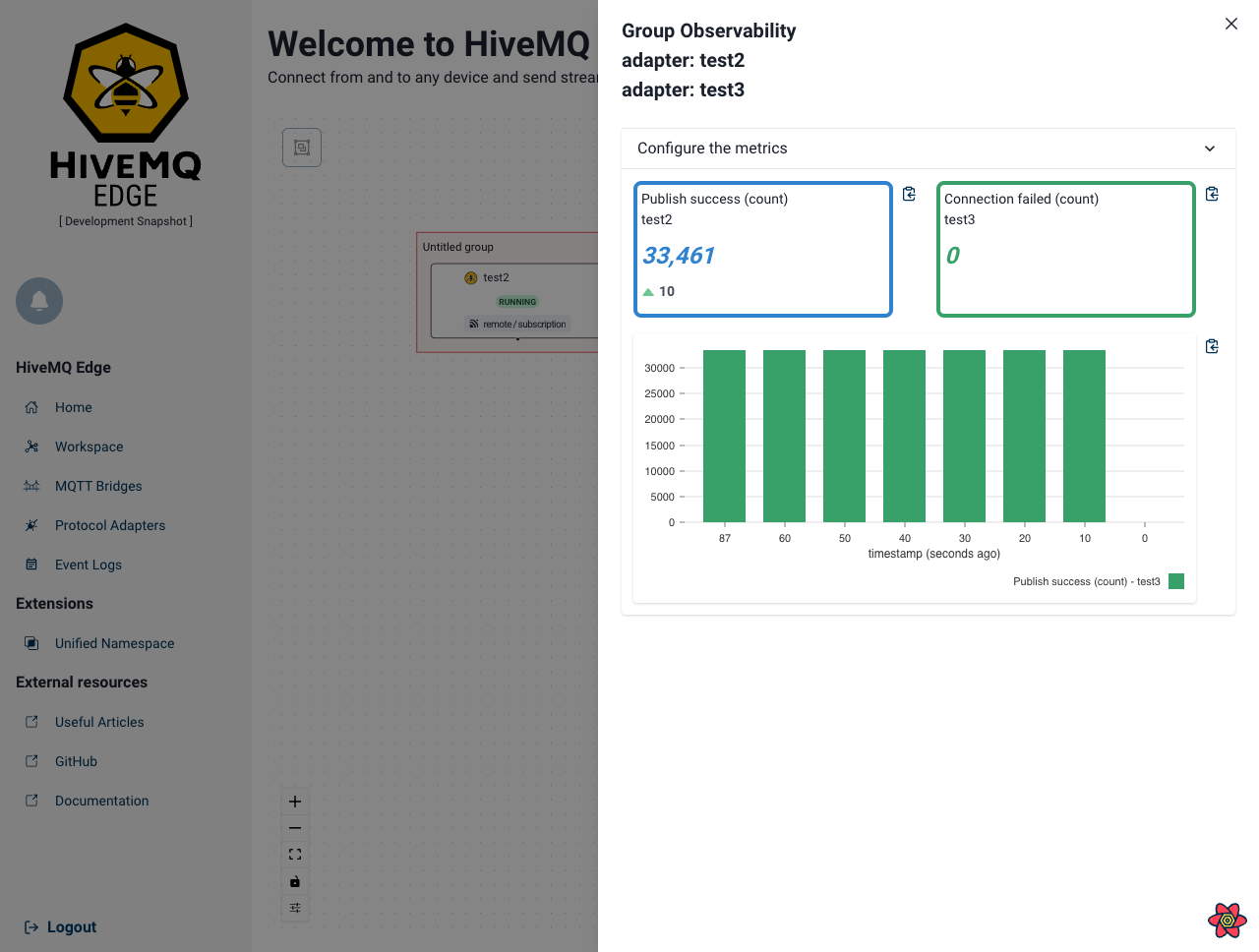Click the Configure the metrics chevron
Viewport: 1259px width, 952px height.
[1210, 149]
